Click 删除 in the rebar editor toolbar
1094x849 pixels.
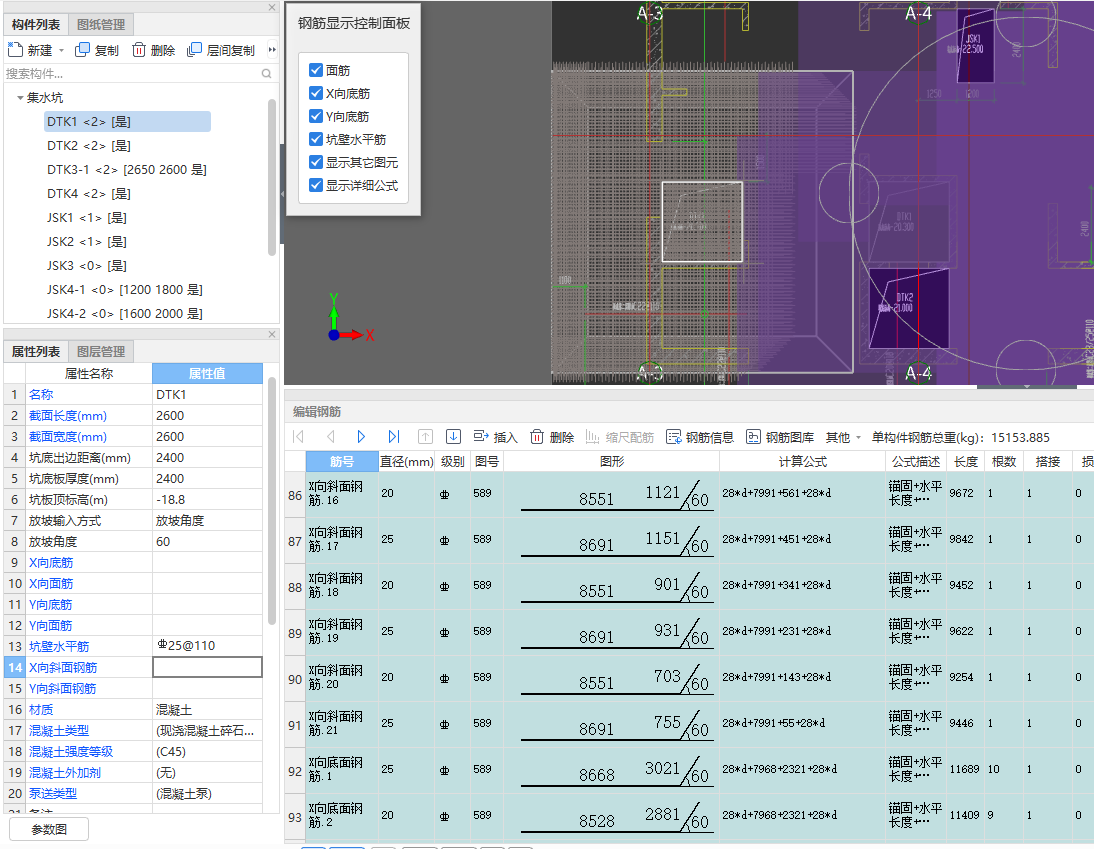pyautogui.click(x=552, y=437)
